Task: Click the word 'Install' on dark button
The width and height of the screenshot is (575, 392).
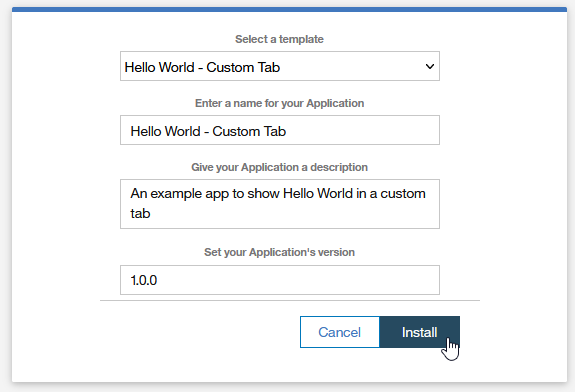Action: coord(420,332)
